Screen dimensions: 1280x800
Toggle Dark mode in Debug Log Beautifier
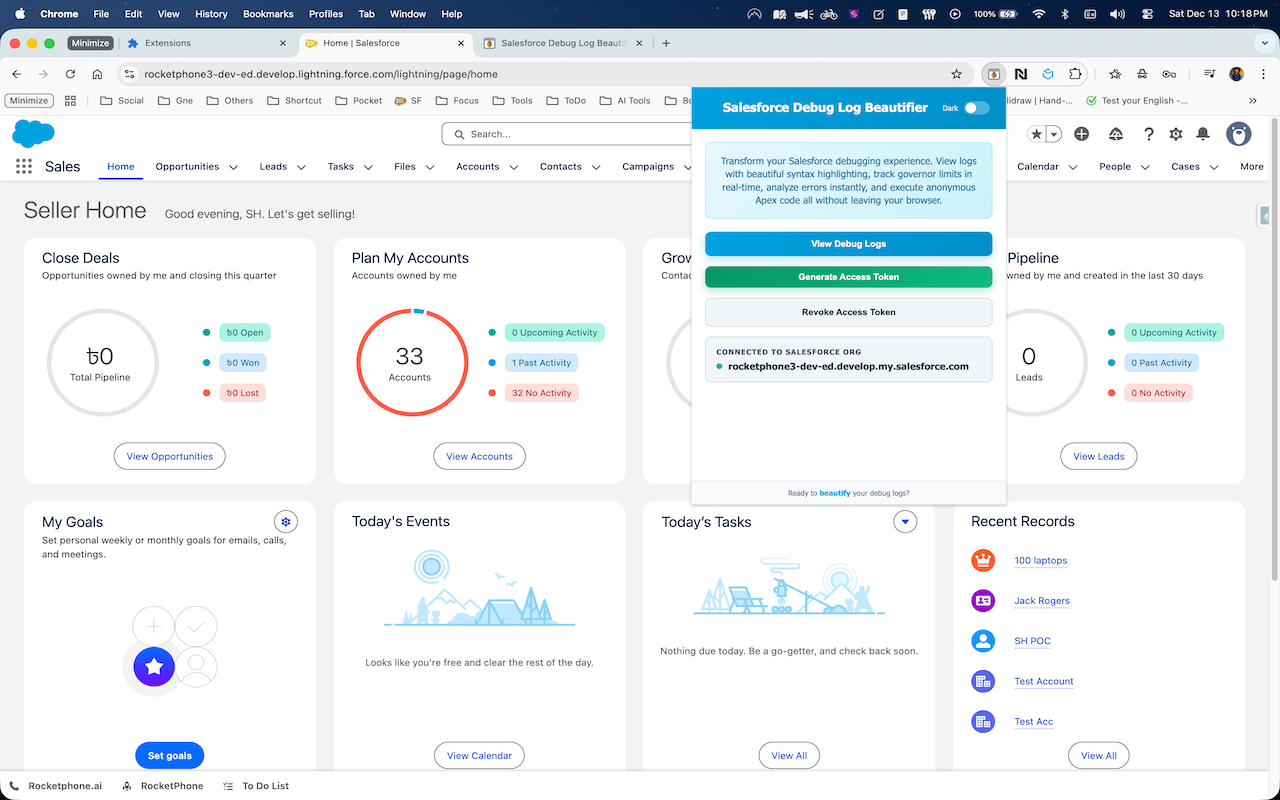[x=977, y=107]
